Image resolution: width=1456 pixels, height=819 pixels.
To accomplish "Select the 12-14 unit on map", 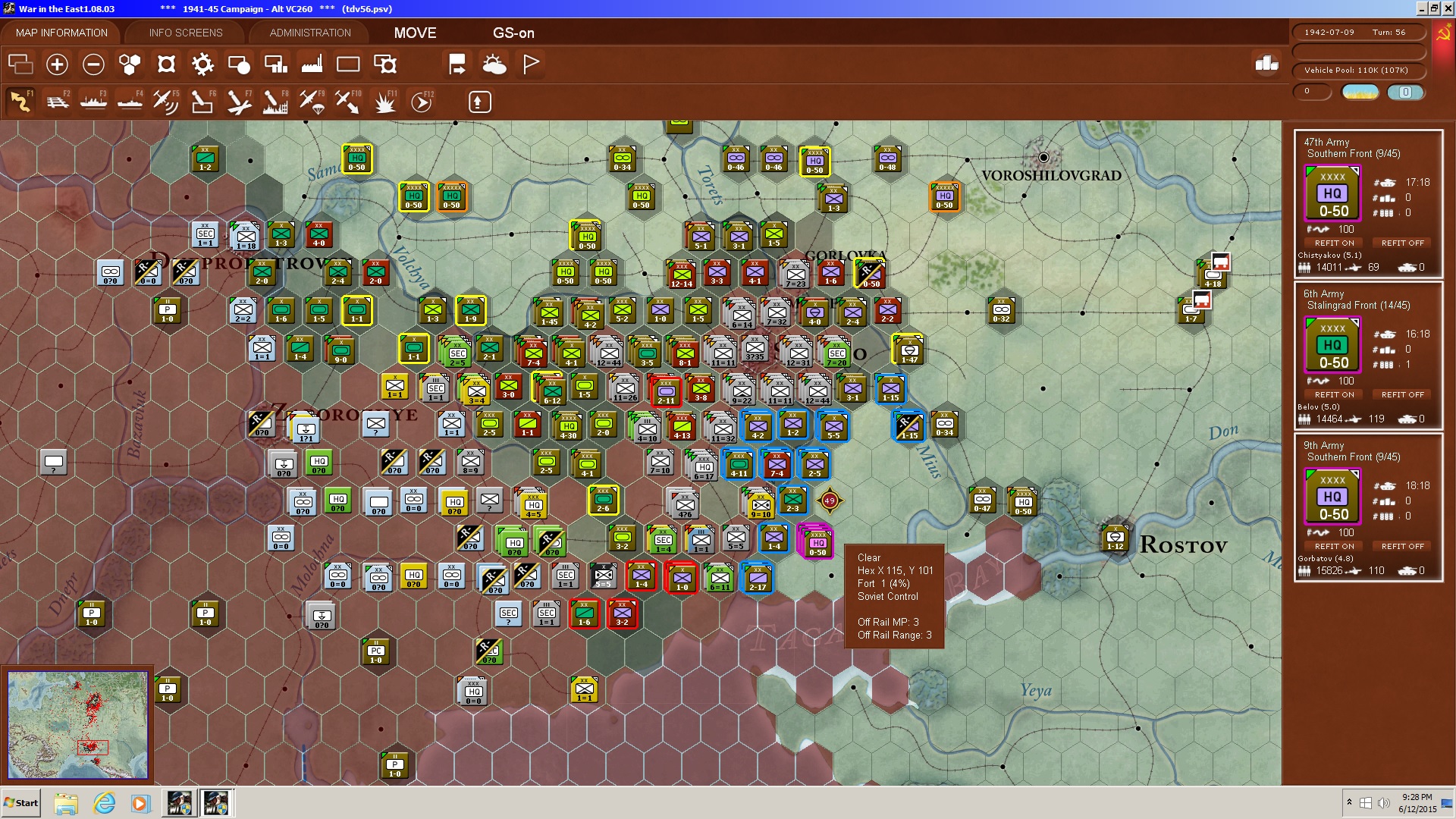I will pyautogui.click(x=681, y=275).
